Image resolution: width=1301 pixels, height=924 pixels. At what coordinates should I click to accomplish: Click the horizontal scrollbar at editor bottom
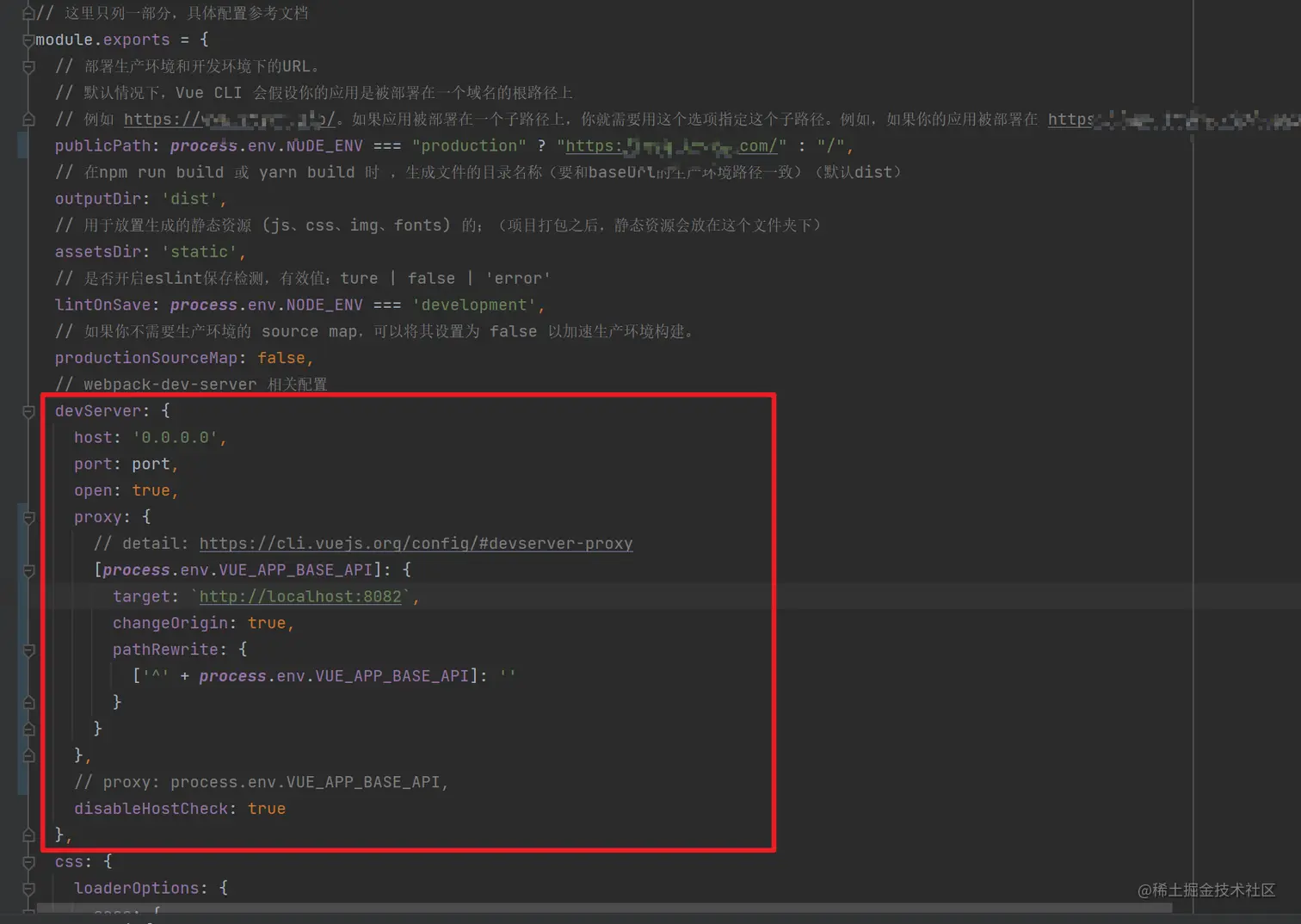[604, 908]
